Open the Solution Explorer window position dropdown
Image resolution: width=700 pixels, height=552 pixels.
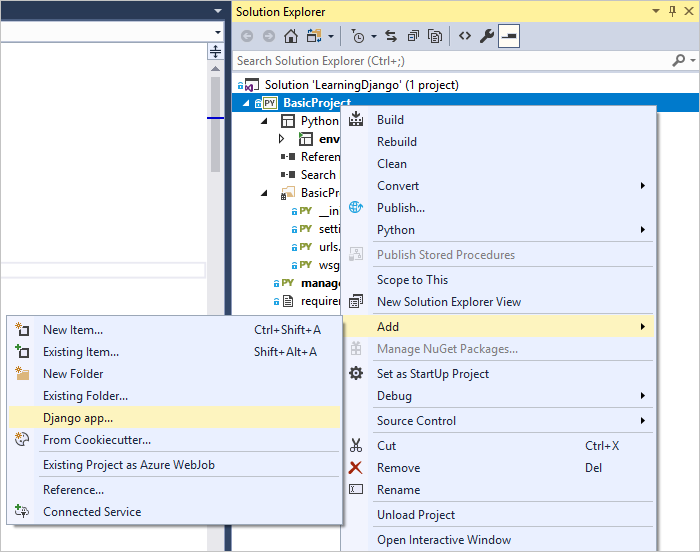tap(656, 11)
